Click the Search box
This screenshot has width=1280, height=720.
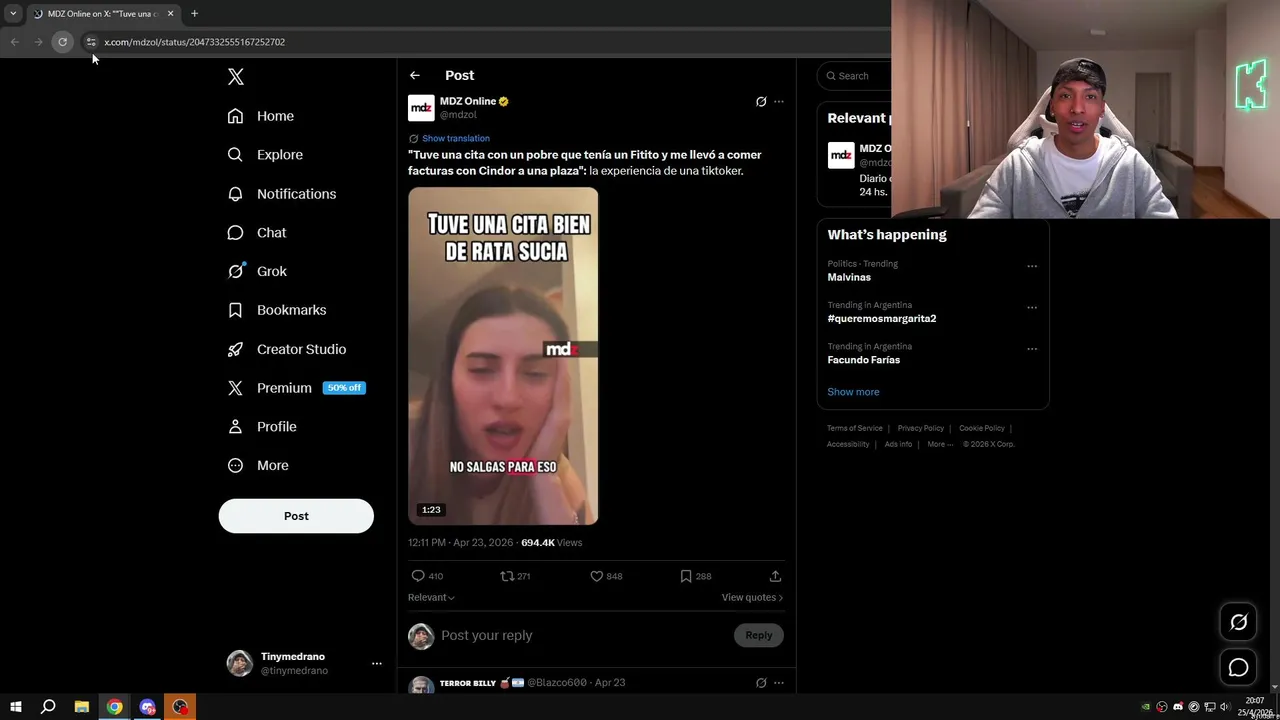point(856,76)
